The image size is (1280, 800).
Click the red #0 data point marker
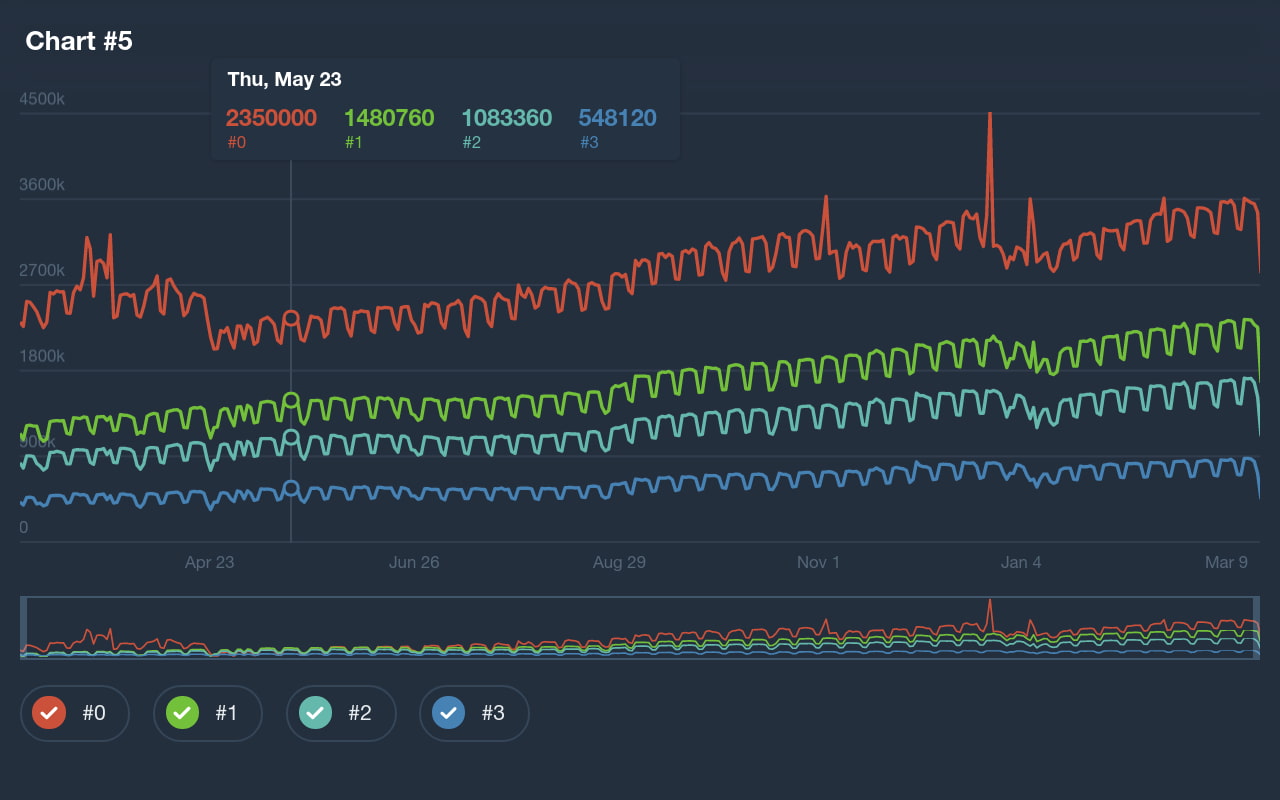click(291, 319)
